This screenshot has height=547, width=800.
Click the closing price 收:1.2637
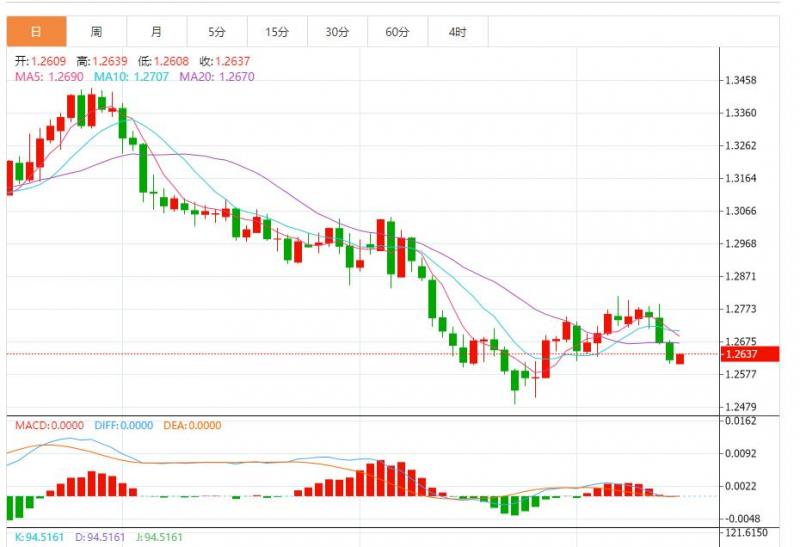click(225, 61)
